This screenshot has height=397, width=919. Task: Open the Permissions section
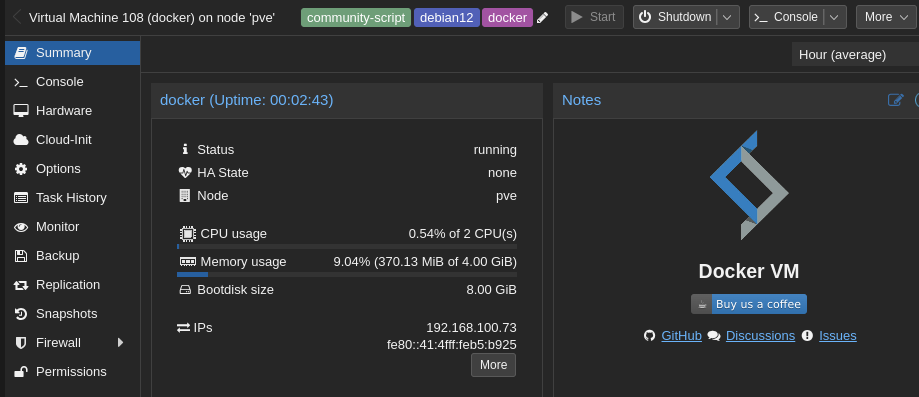[x=73, y=372]
